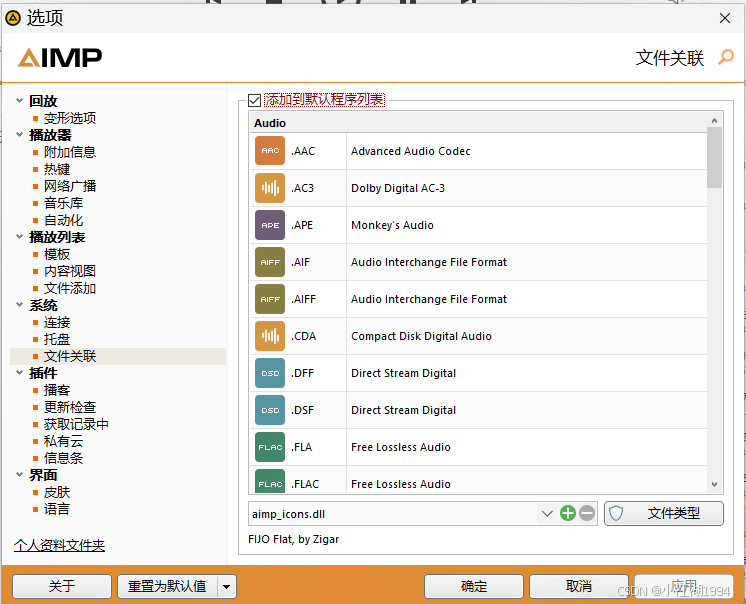Open 获取记录中 plugin settings

76,424
